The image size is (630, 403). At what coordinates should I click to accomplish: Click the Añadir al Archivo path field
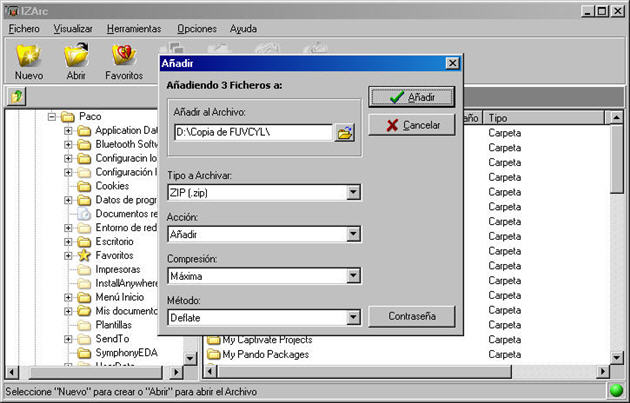(252, 132)
